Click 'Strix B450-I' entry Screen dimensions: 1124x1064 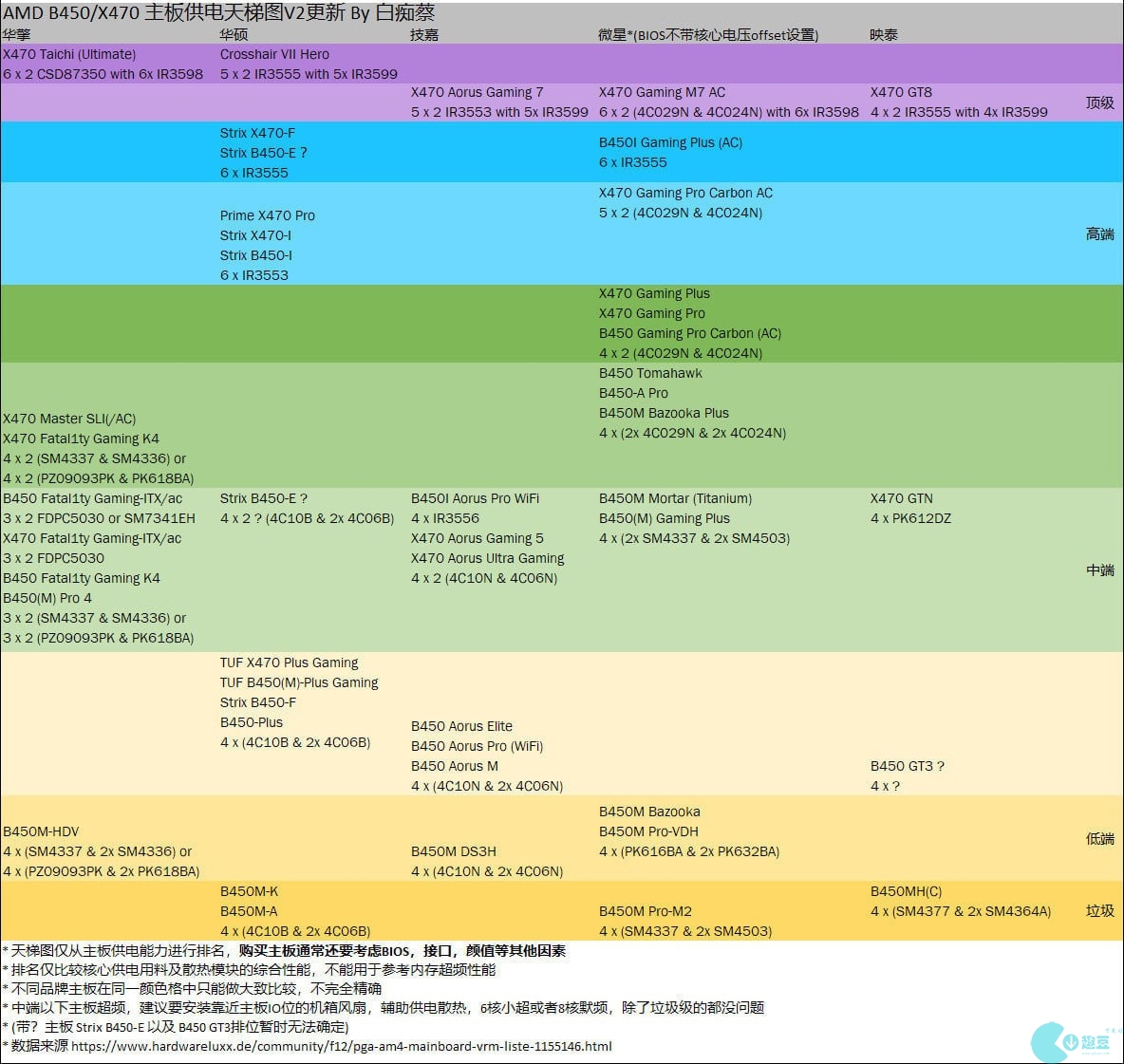tap(256, 255)
